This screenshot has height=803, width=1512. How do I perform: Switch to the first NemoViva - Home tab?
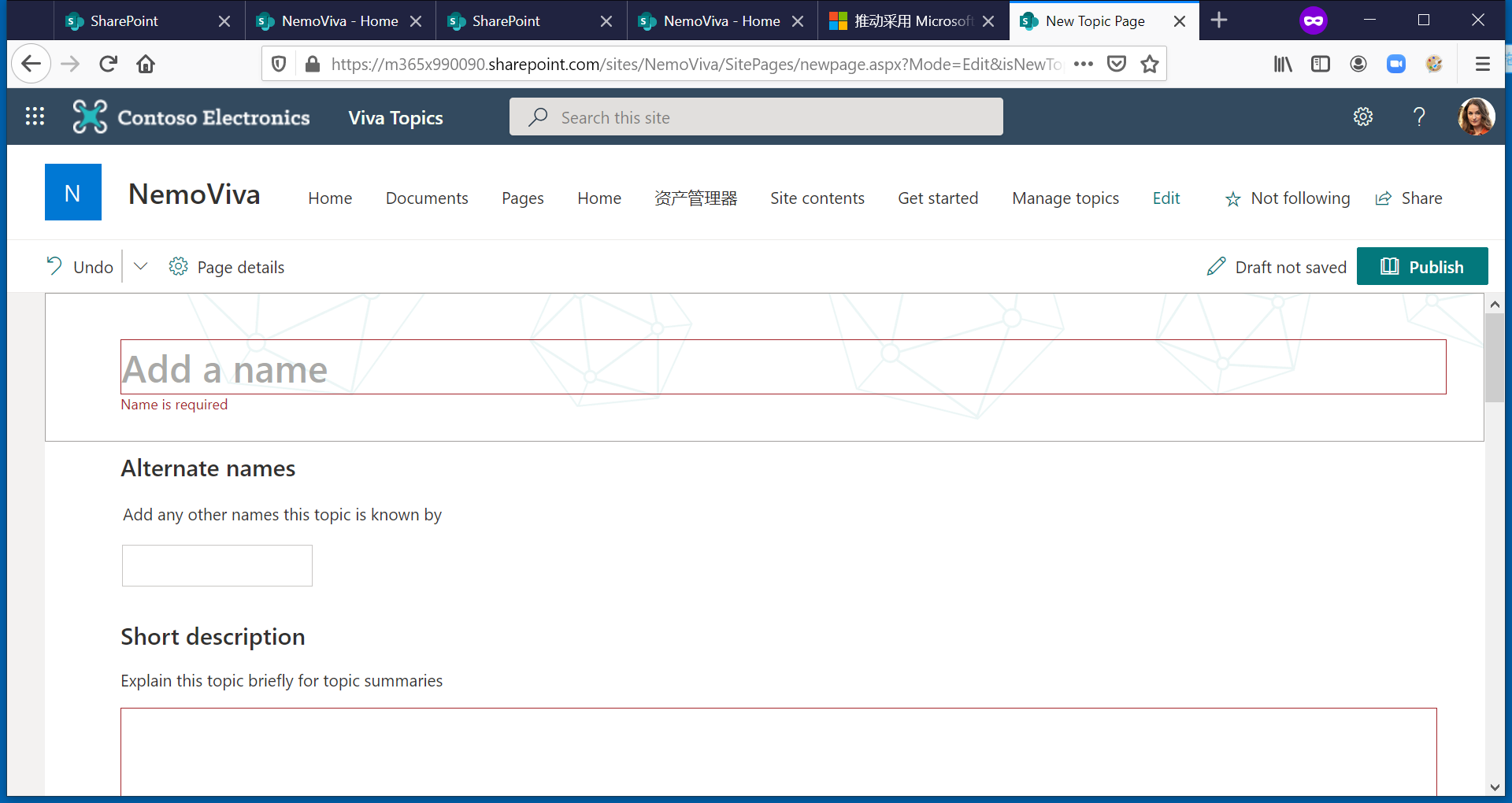click(x=339, y=21)
